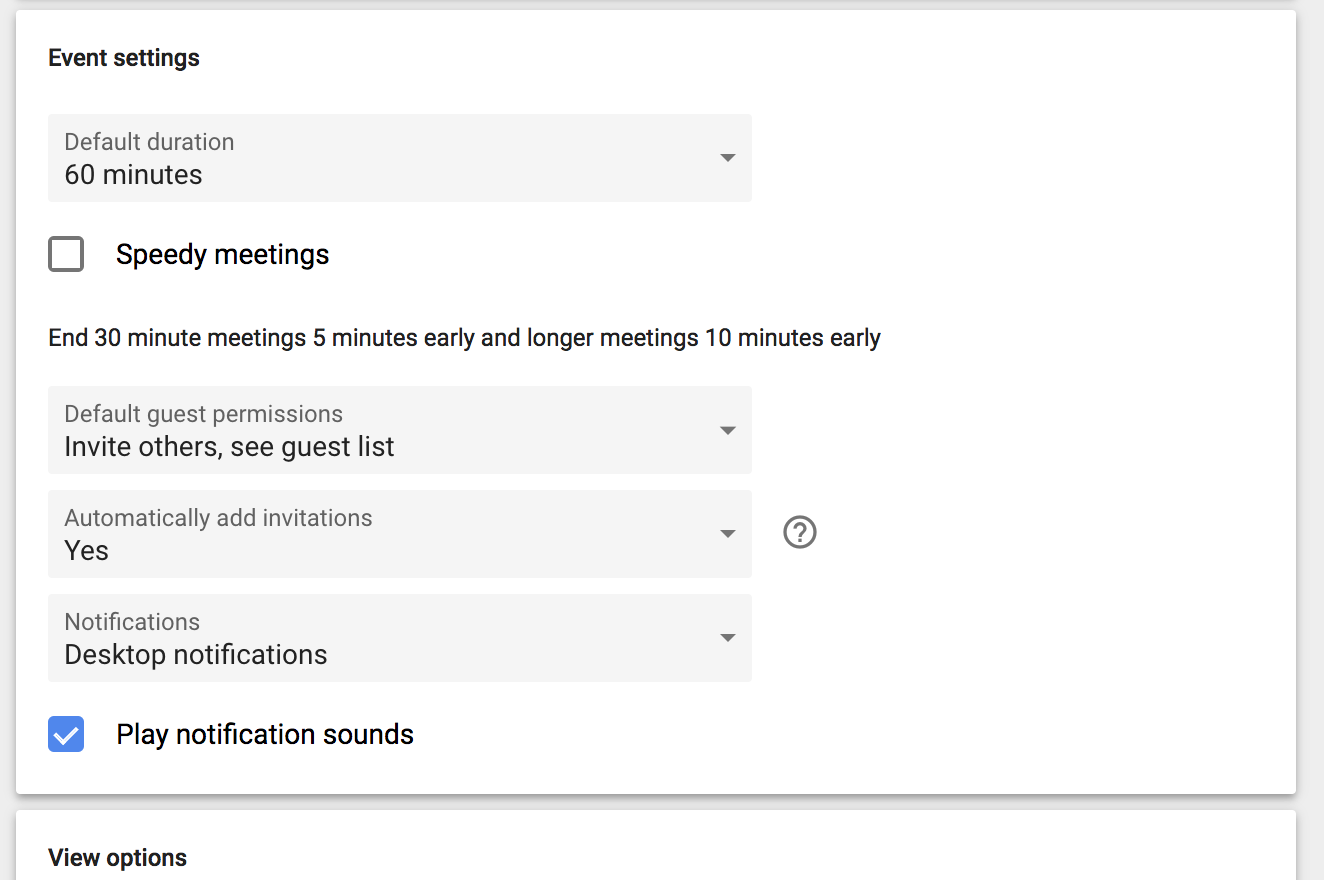Click the dropdown arrow on Default duration
The image size is (1324, 880).
(x=727, y=158)
